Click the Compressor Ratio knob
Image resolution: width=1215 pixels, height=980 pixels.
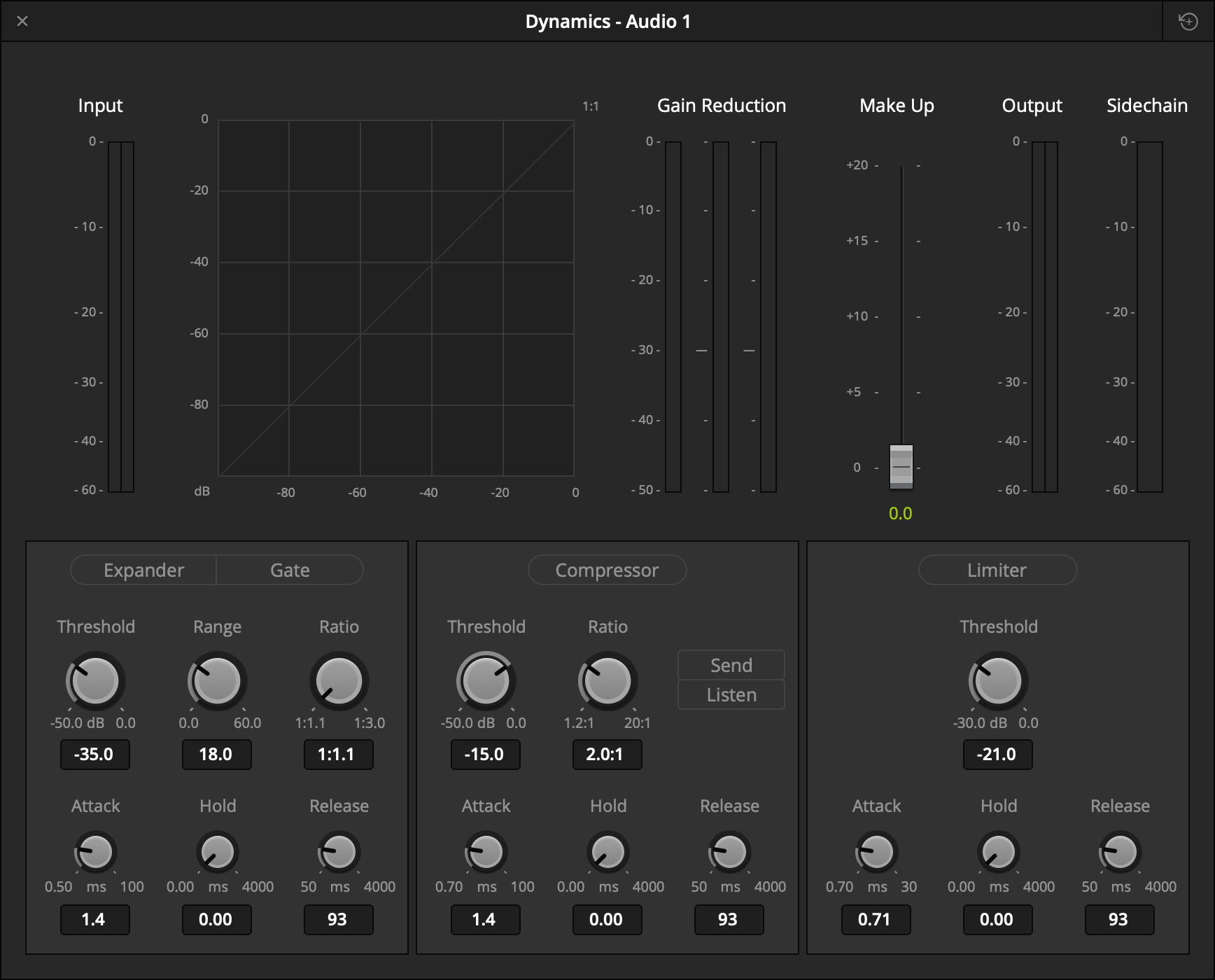(608, 680)
